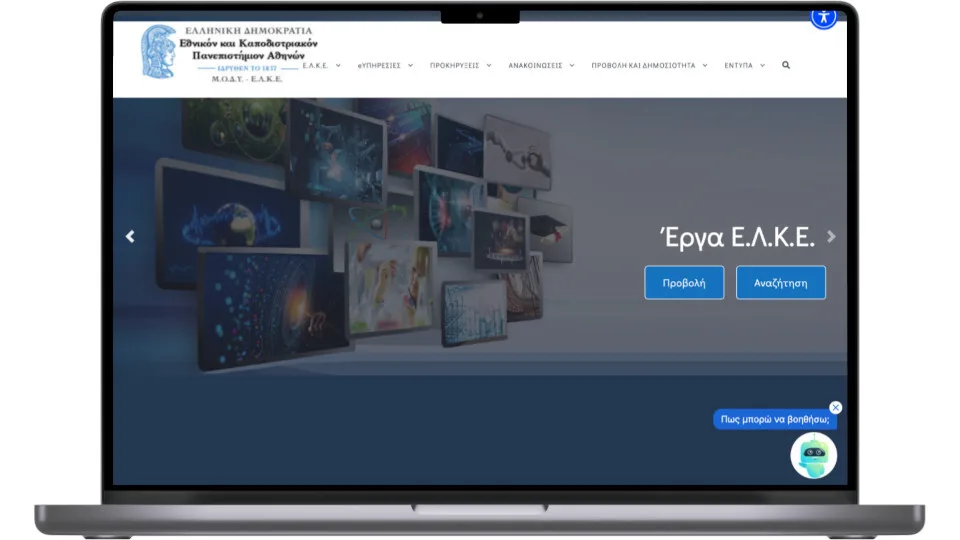This screenshot has height=540, width=960.
Task: Expand chevron next to eΥΠΗΡΕΣΙΕΣ
Action: click(410, 66)
